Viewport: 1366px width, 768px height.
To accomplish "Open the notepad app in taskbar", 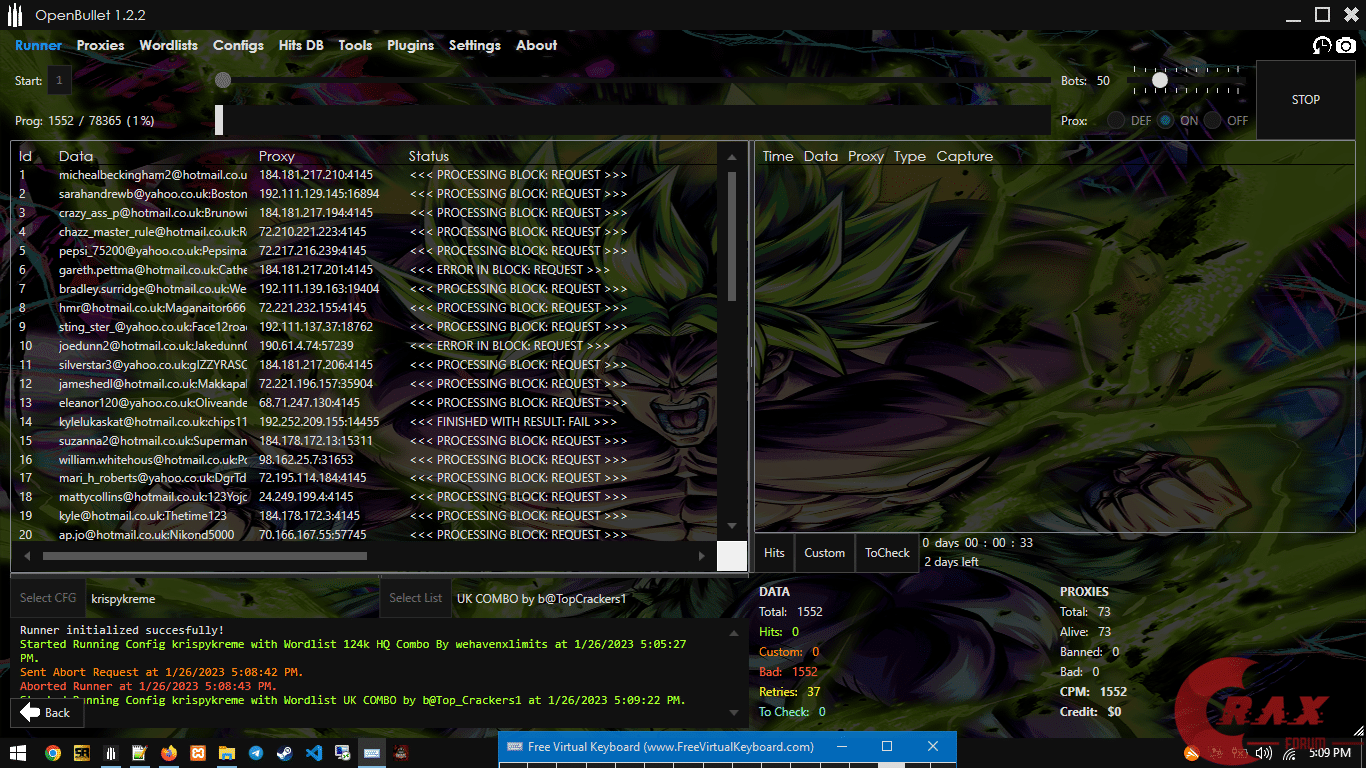I will coord(140,753).
